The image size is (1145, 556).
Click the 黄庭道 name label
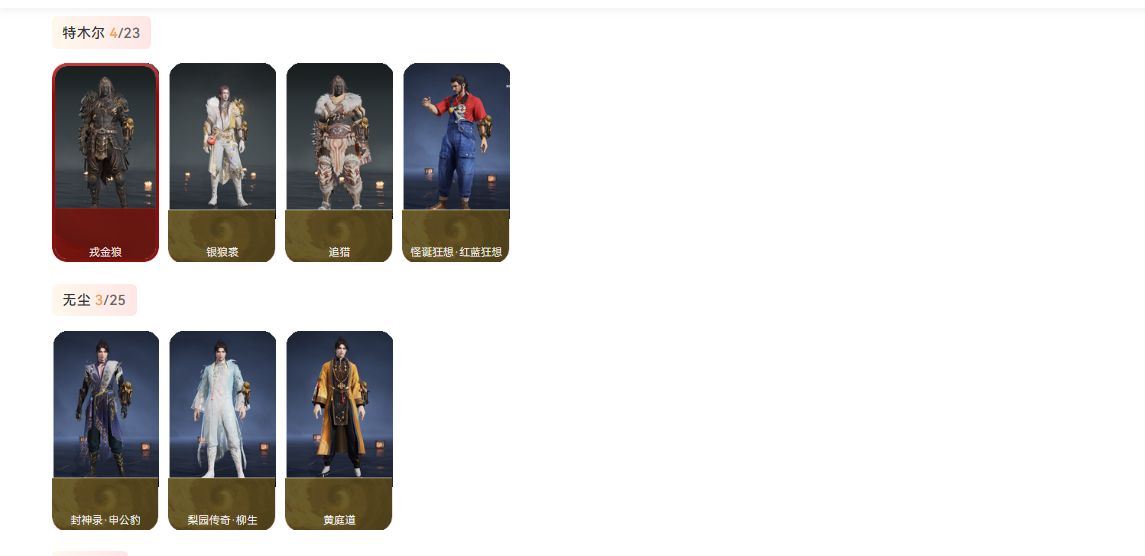pyautogui.click(x=339, y=520)
